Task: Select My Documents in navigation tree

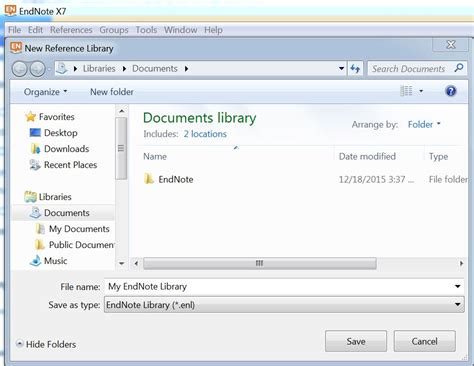Action: tap(79, 229)
